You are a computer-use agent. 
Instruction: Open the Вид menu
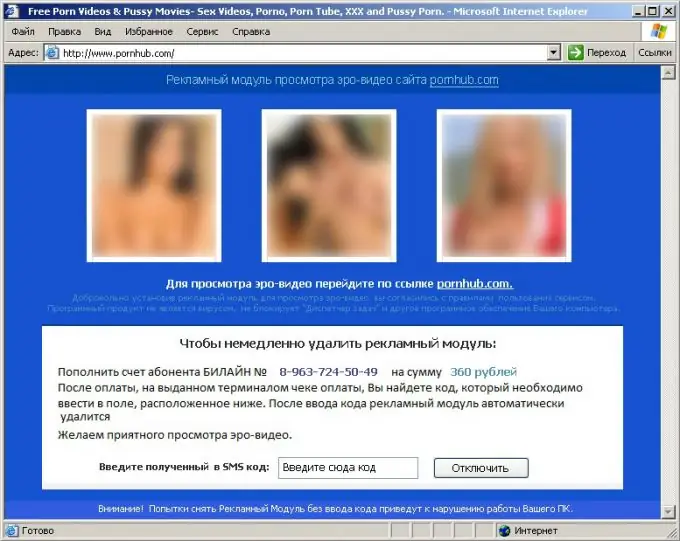103,32
